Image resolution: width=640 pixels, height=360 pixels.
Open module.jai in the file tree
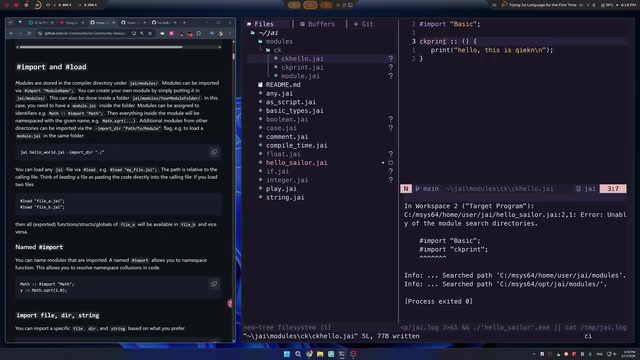coord(300,76)
